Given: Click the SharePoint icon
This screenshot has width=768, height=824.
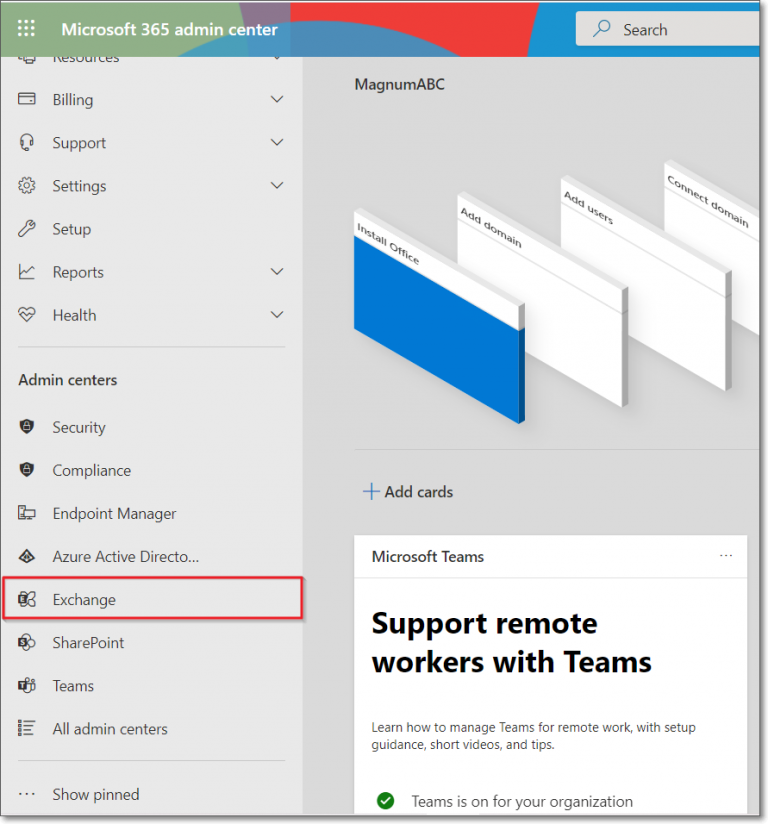Looking at the screenshot, I should click(27, 642).
